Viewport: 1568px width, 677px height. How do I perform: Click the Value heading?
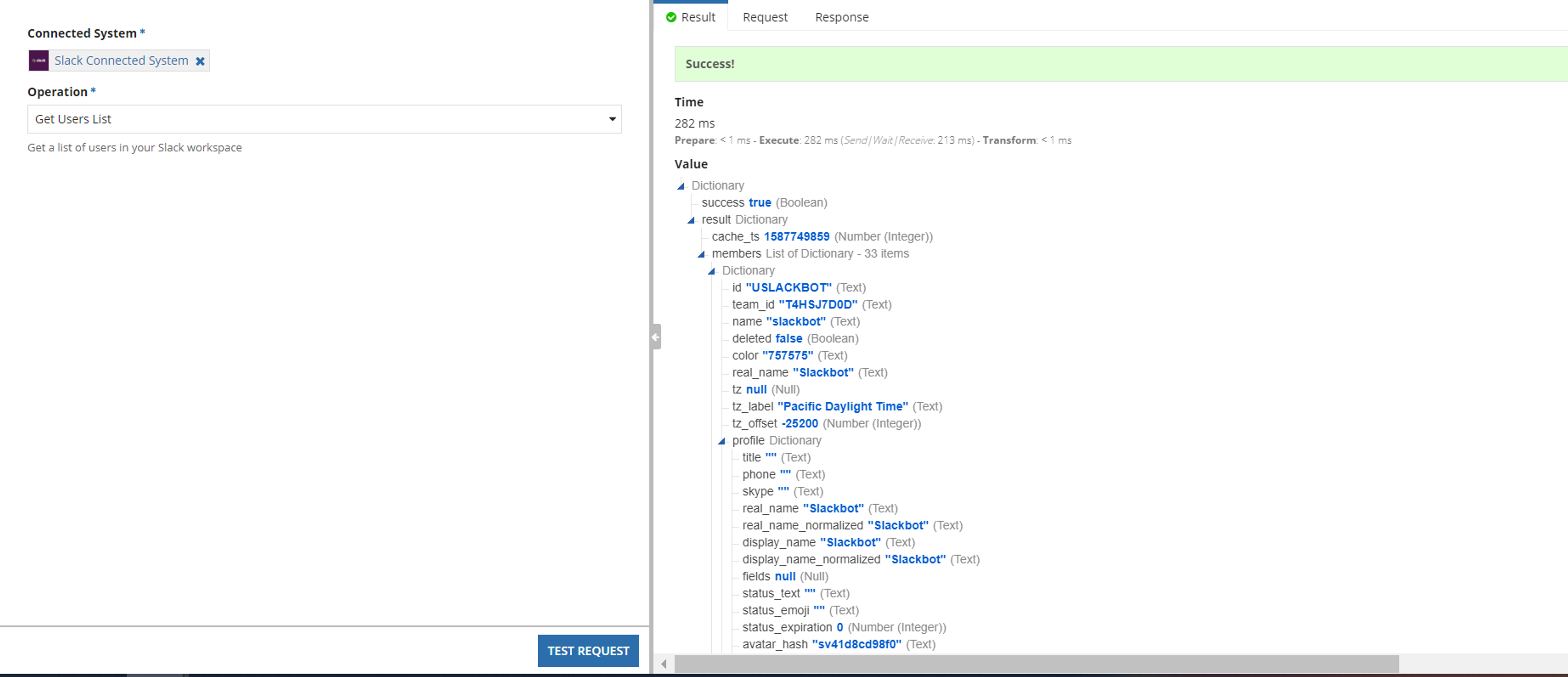tap(691, 165)
